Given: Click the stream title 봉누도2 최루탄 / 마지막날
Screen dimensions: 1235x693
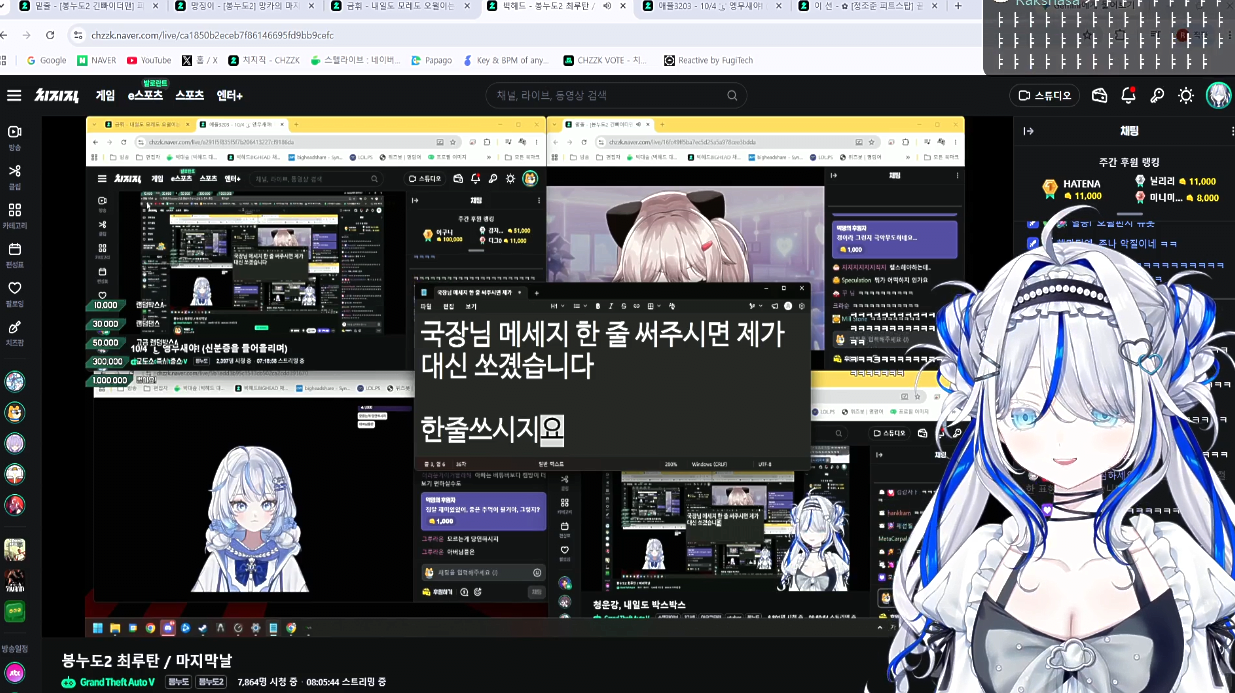Looking at the screenshot, I should tap(146, 660).
